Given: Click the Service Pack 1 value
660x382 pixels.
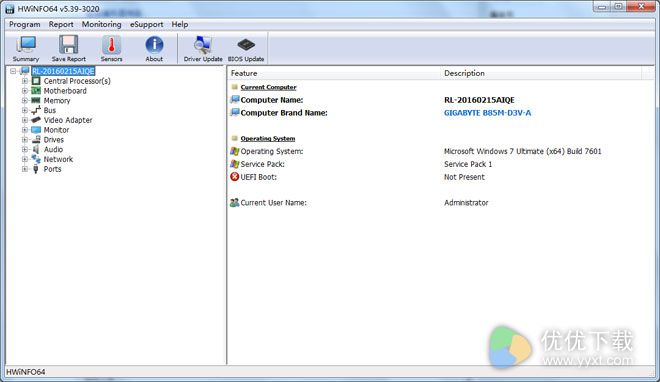Looking at the screenshot, I should pos(468,164).
